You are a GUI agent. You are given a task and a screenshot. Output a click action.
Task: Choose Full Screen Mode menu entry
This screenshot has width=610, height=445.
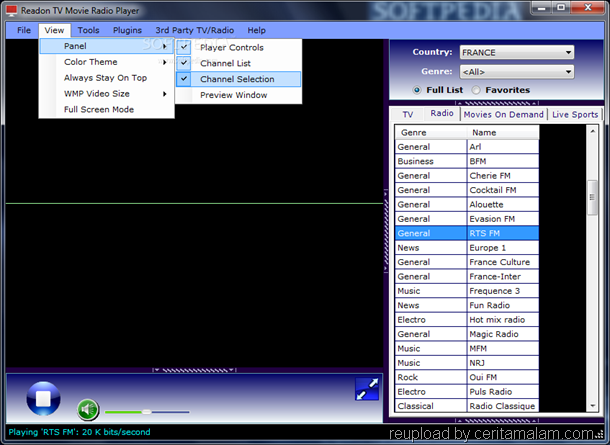point(106,110)
